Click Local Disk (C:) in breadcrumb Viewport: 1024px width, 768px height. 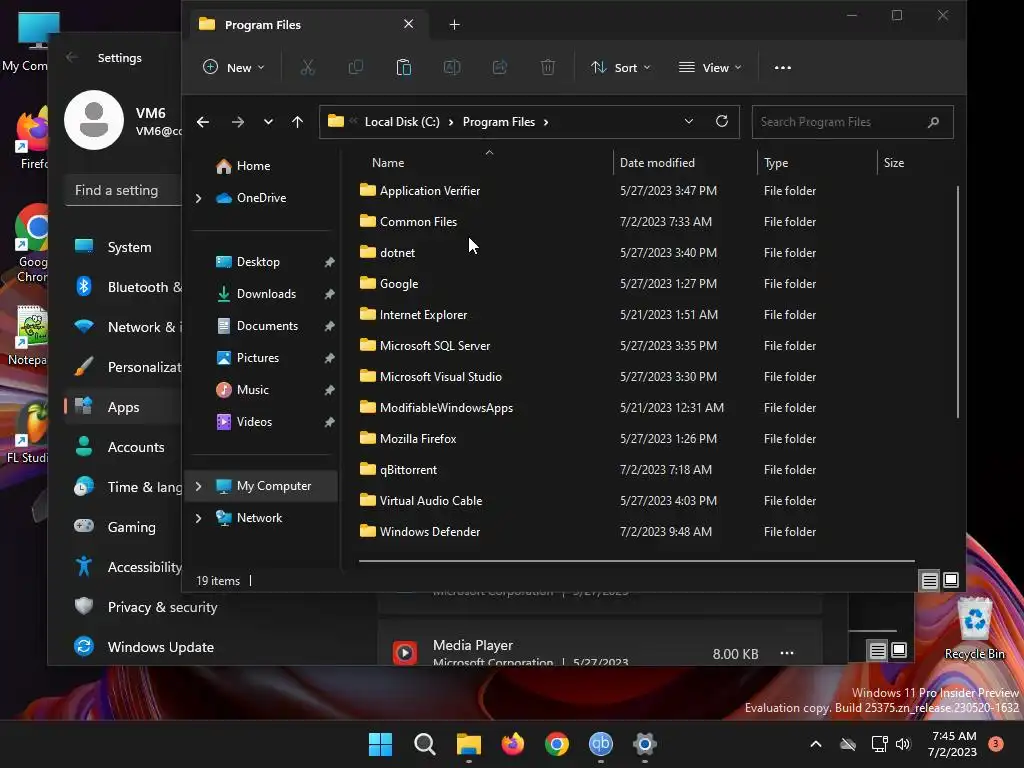click(x=402, y=122)
